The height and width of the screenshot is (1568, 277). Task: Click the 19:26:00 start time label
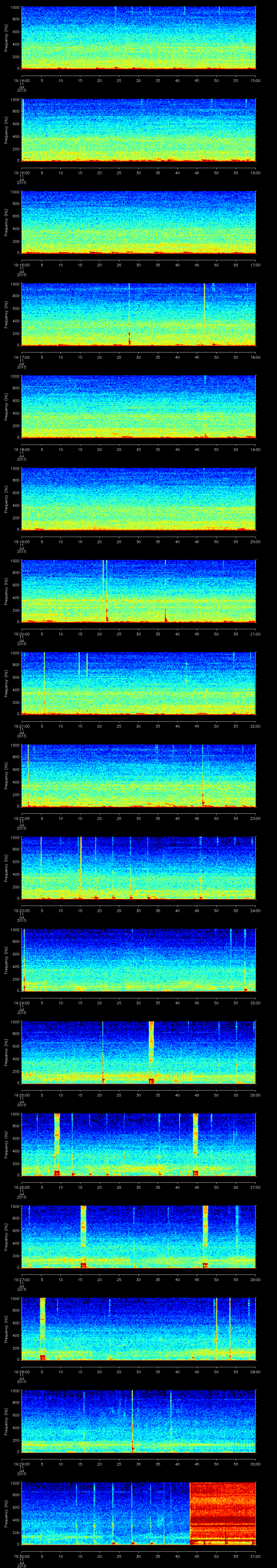(x=22, y=1187)
